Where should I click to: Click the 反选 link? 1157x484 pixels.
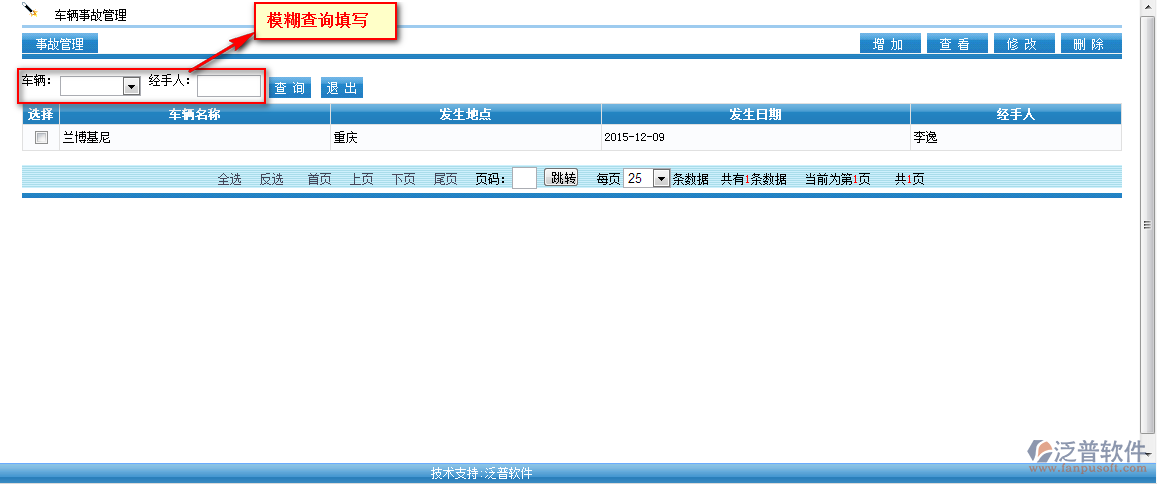(272, 179)
